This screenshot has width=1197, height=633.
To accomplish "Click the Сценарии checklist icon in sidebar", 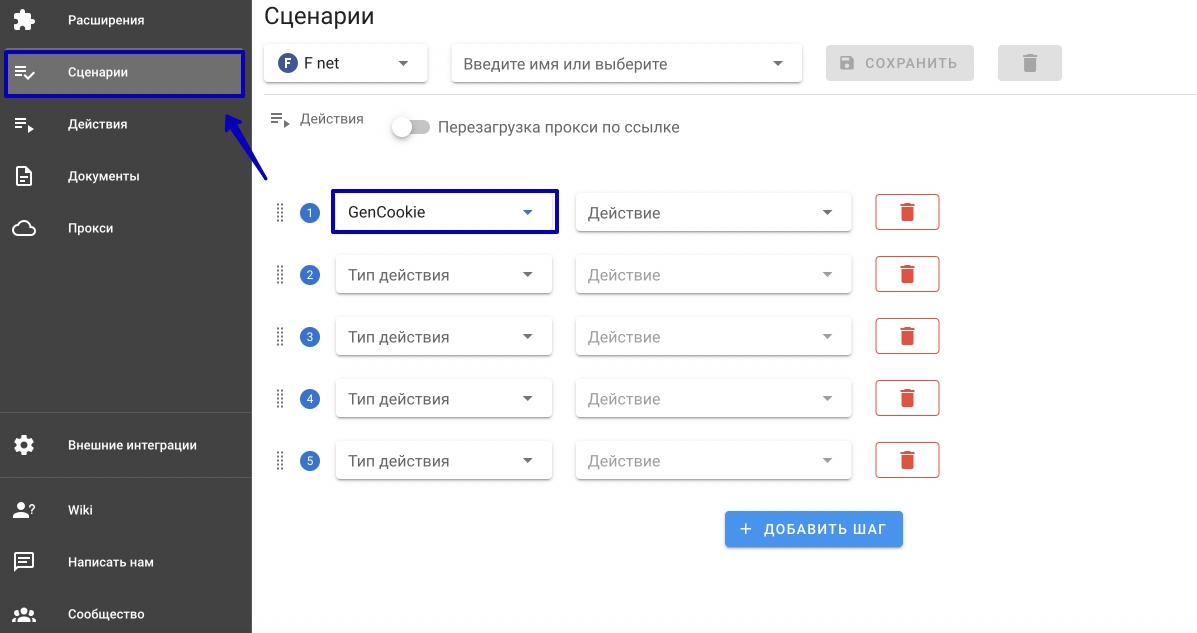I will 24,73.
